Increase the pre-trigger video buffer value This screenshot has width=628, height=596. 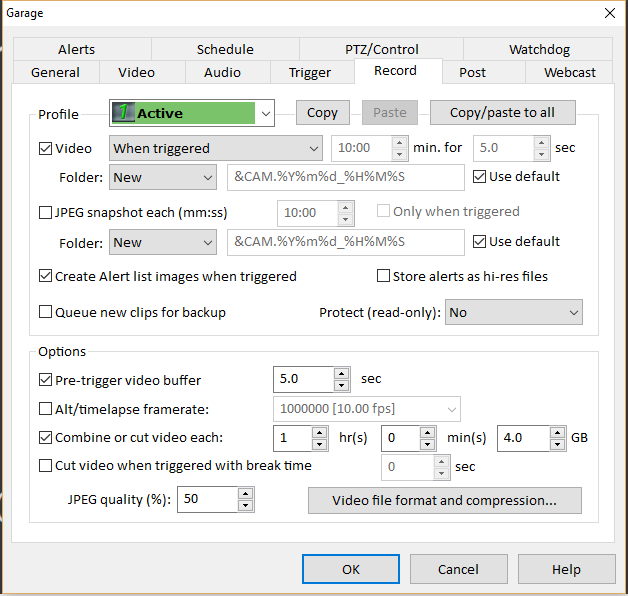click(341, 374)
